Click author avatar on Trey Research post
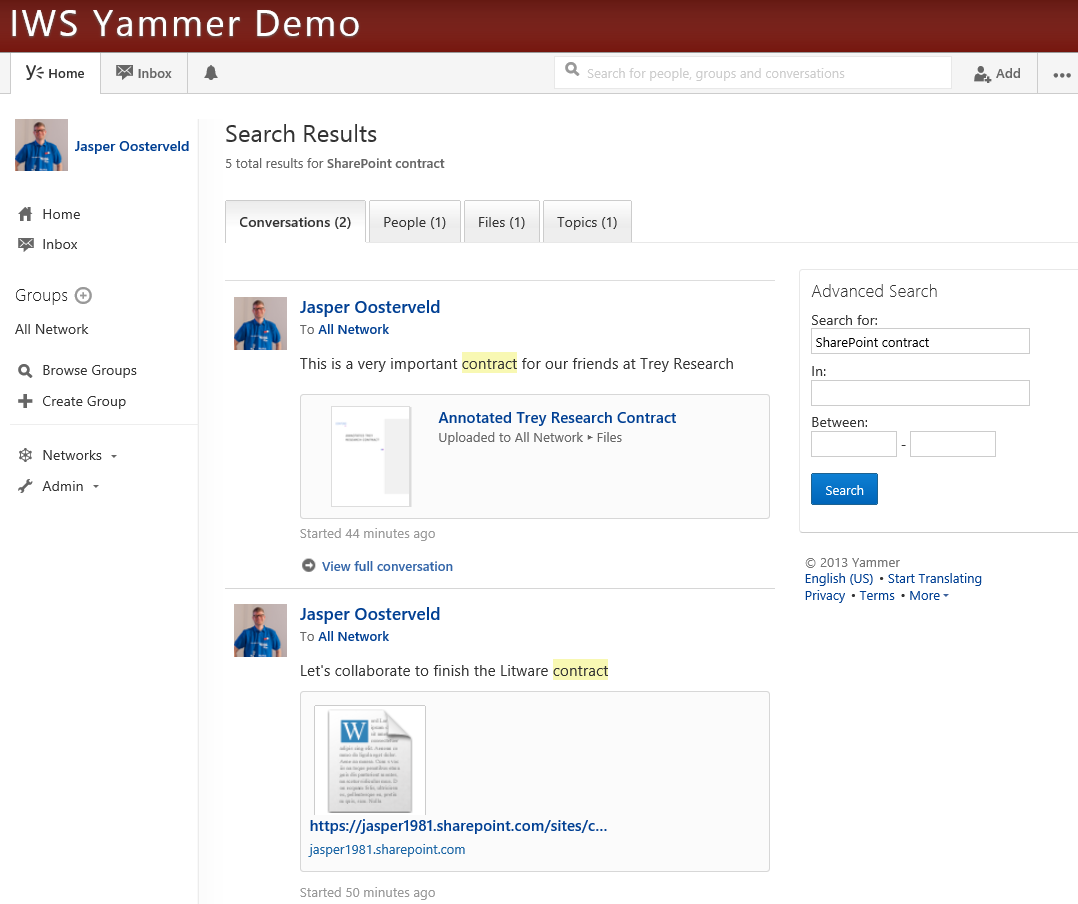Image resolution: width=1078 pixels, height=904 pixels. click(261, 323)
